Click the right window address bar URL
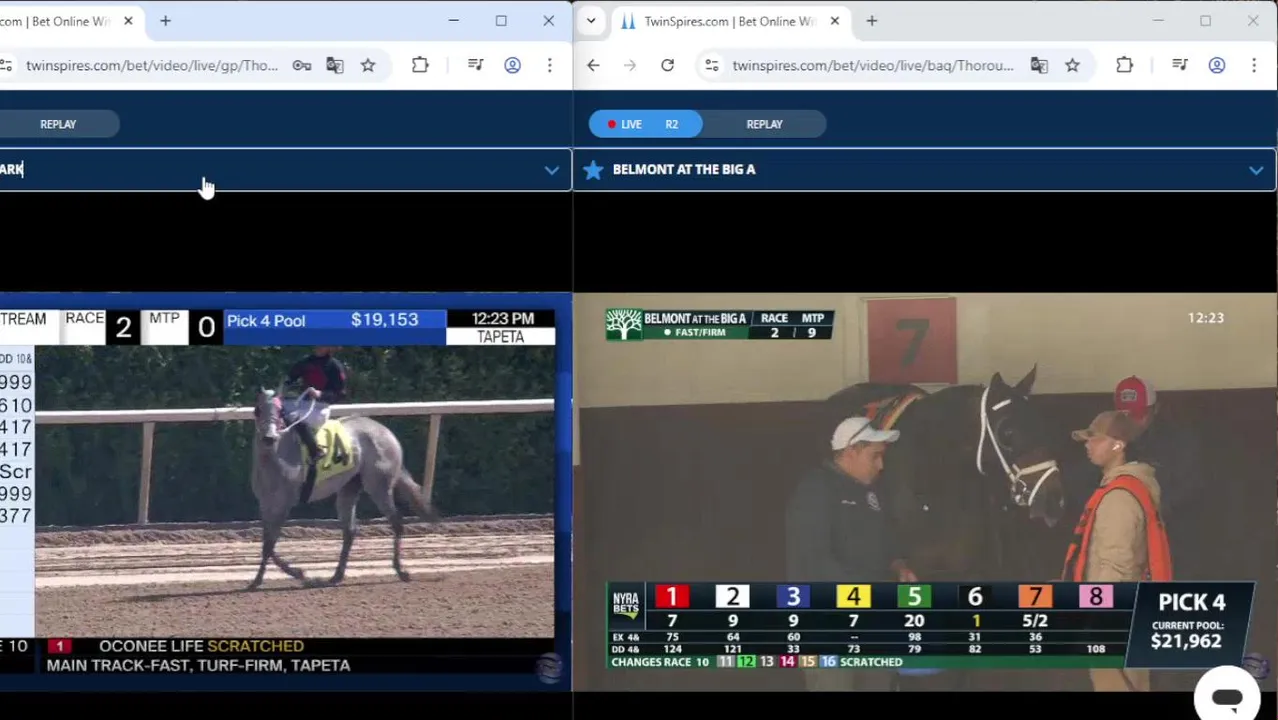Screen dimensions: 1278x720 [x=872, y=66]
